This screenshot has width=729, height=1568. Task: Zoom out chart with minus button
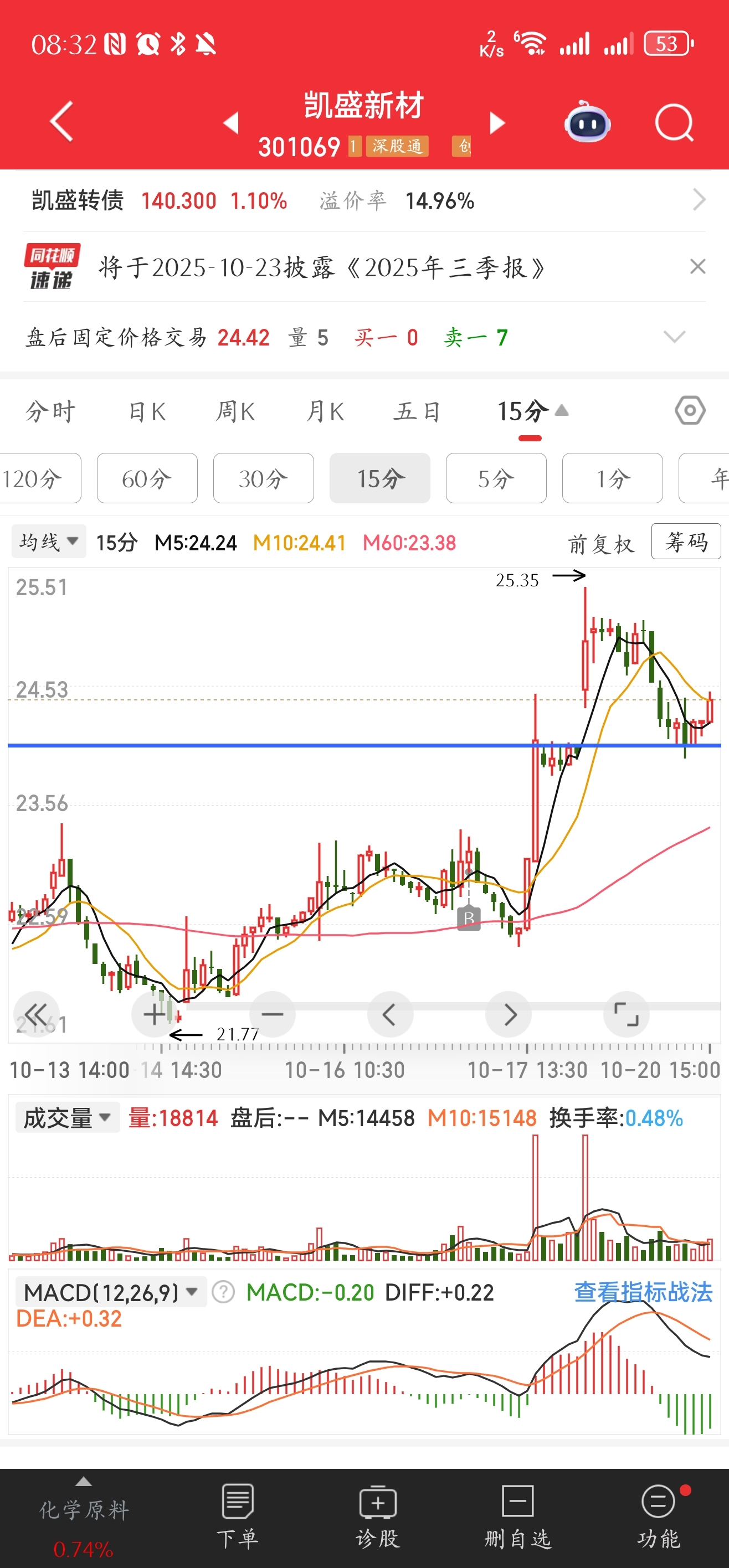click(272, 1014)
